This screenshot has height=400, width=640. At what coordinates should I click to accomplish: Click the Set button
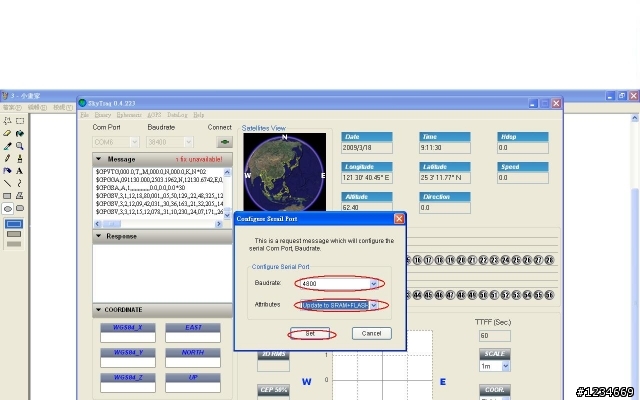(x=310, y=333)
